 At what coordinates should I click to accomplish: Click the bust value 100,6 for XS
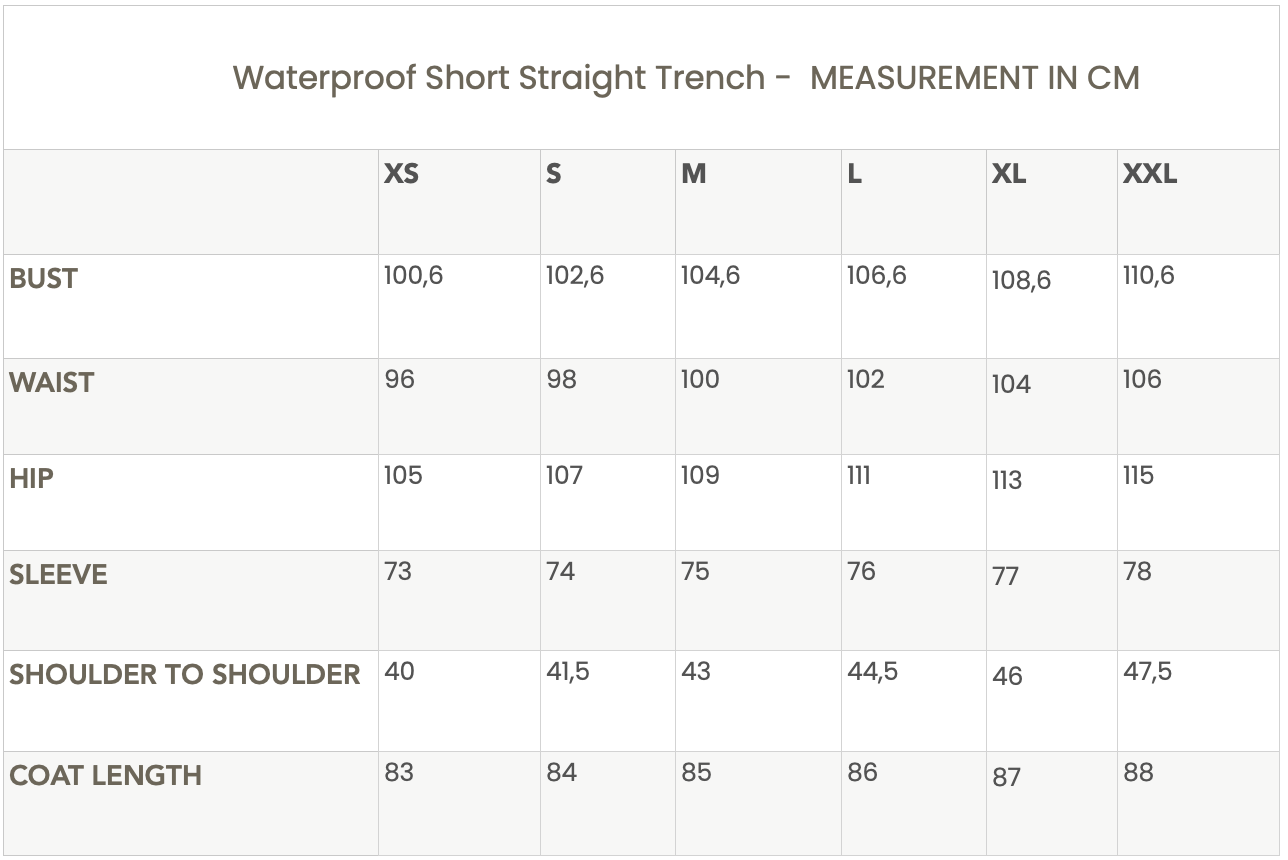[413, 276]
